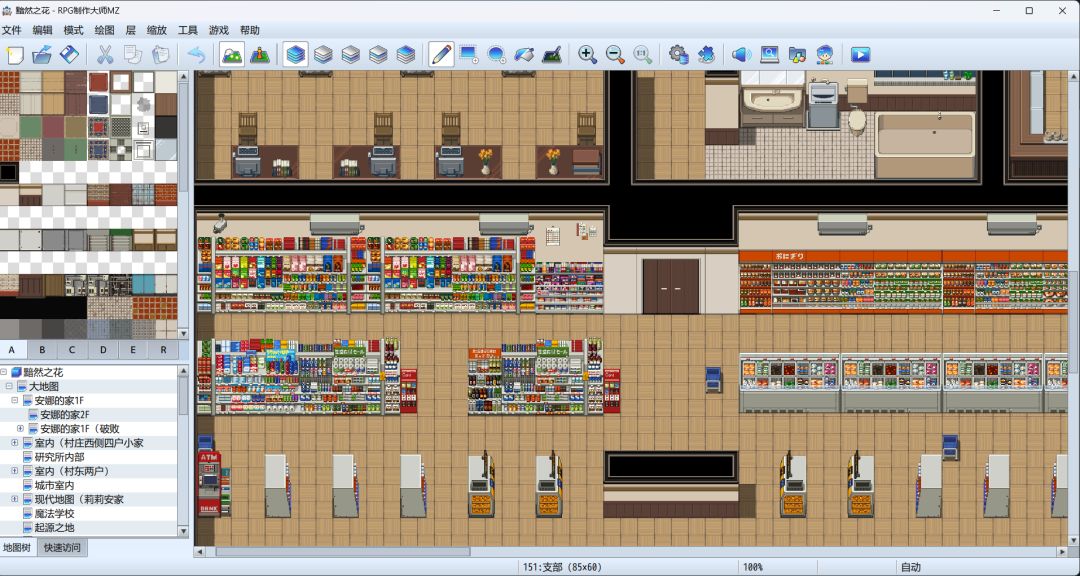The image size is (1080, 576).
Task: Expand the 室内（村东两户） tree node
Action: pos(14,471)
